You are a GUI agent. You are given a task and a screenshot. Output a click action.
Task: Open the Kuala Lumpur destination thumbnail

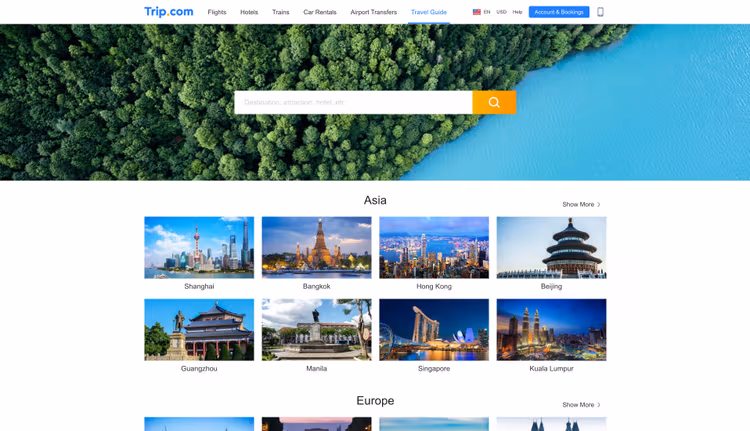551,330
